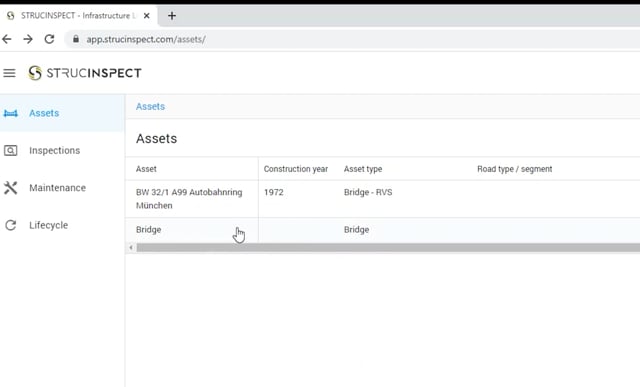Reload the page with refresh button
Screen dimensions: 640x387
49,39
